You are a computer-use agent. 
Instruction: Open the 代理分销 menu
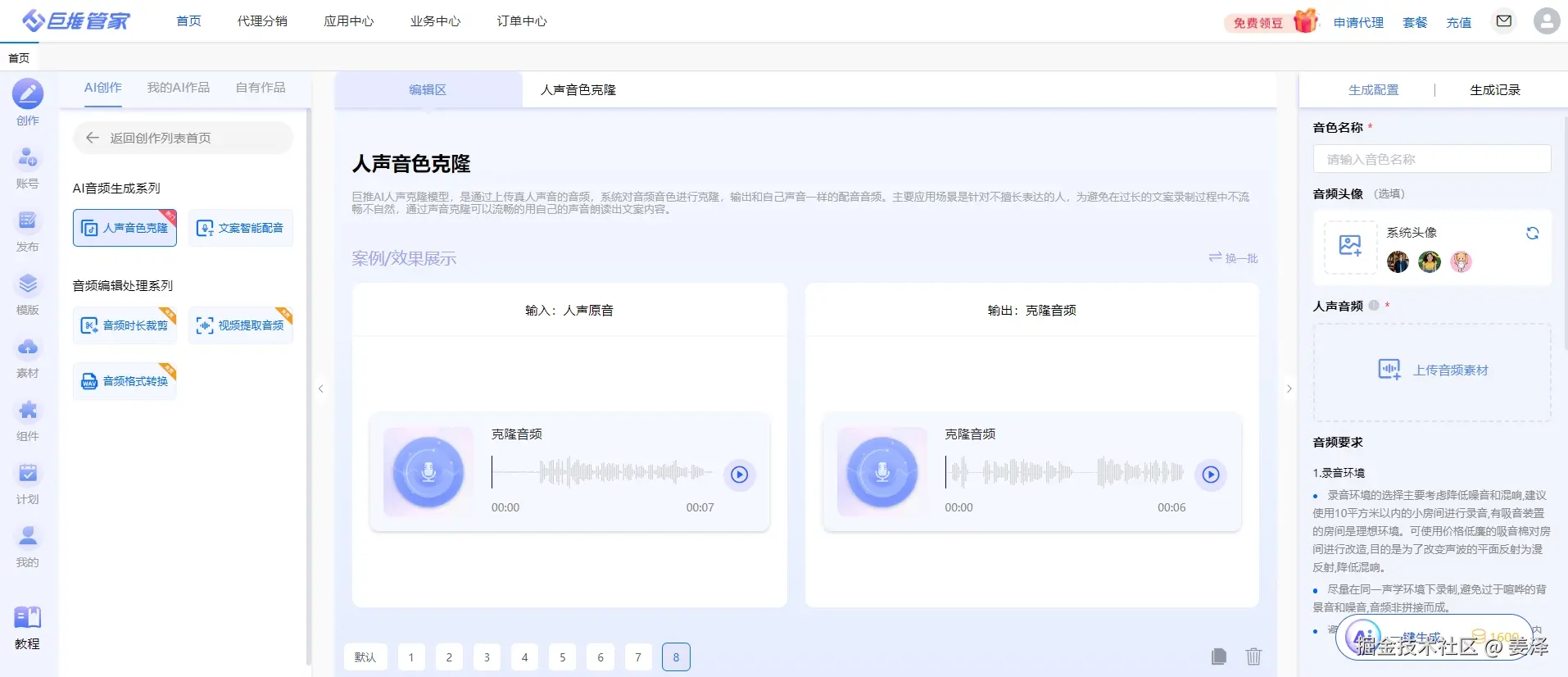pos(262,20)
